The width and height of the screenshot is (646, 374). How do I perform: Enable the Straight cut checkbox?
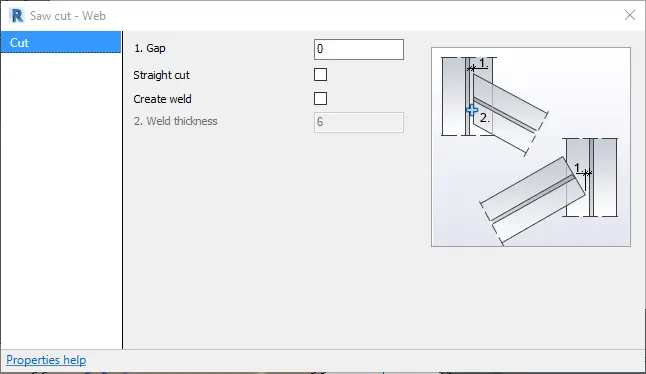320,75
